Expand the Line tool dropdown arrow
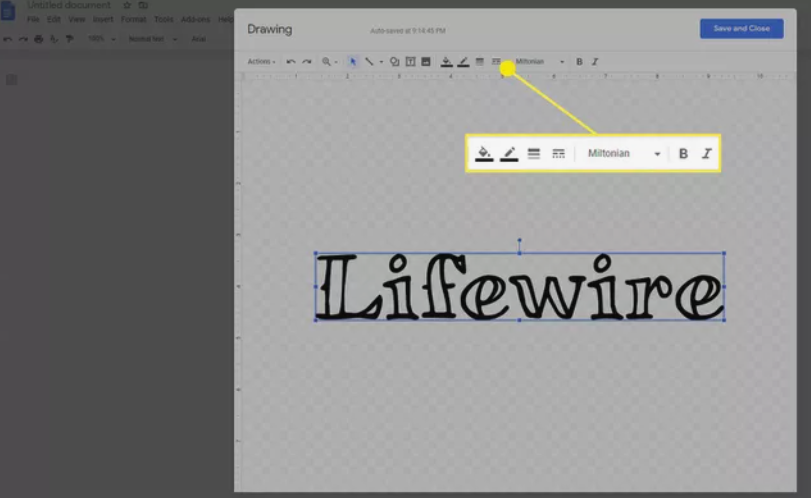The width and height of the screenshot is (811, 498). (381, 62)
